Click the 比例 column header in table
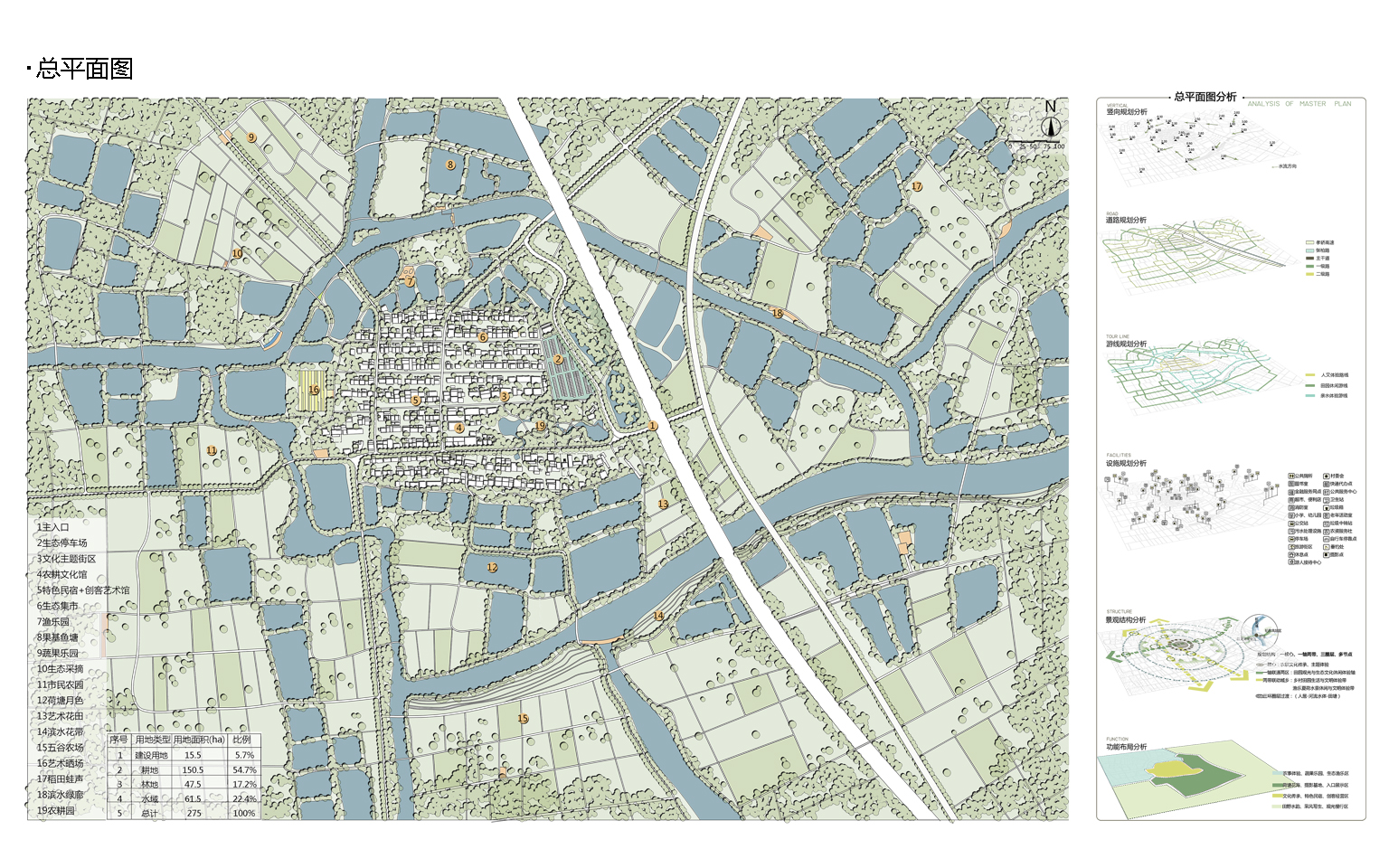Screen dimensions: 1389x868 tap(242, 740)
